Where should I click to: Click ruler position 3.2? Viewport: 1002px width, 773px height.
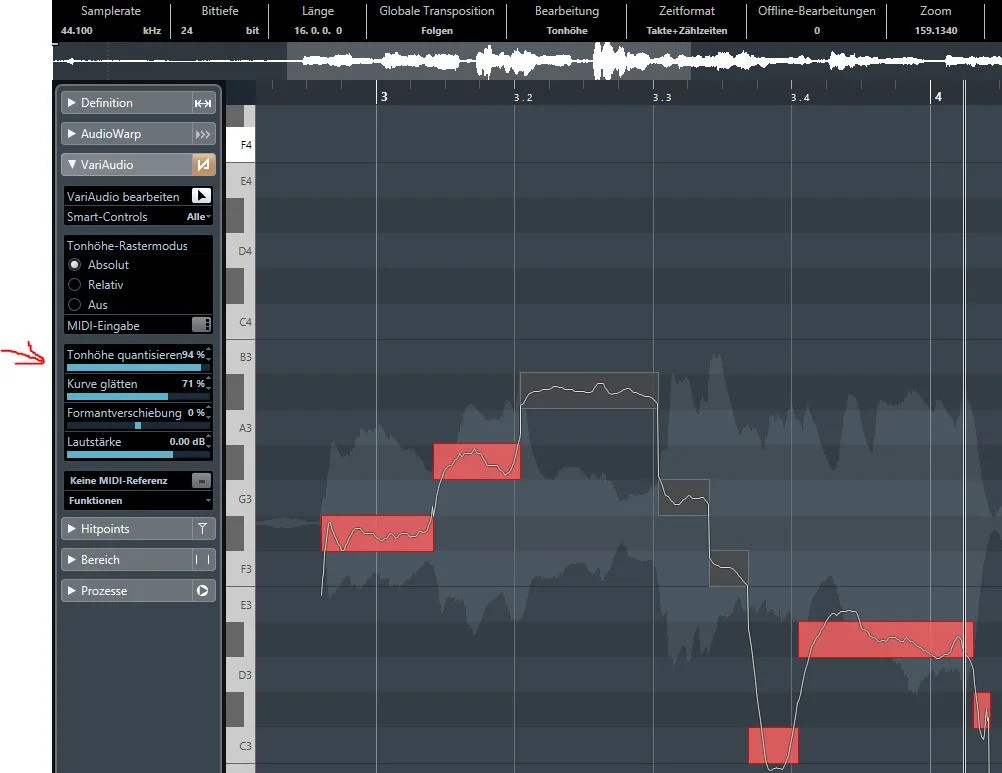click(x=523, y=97)
